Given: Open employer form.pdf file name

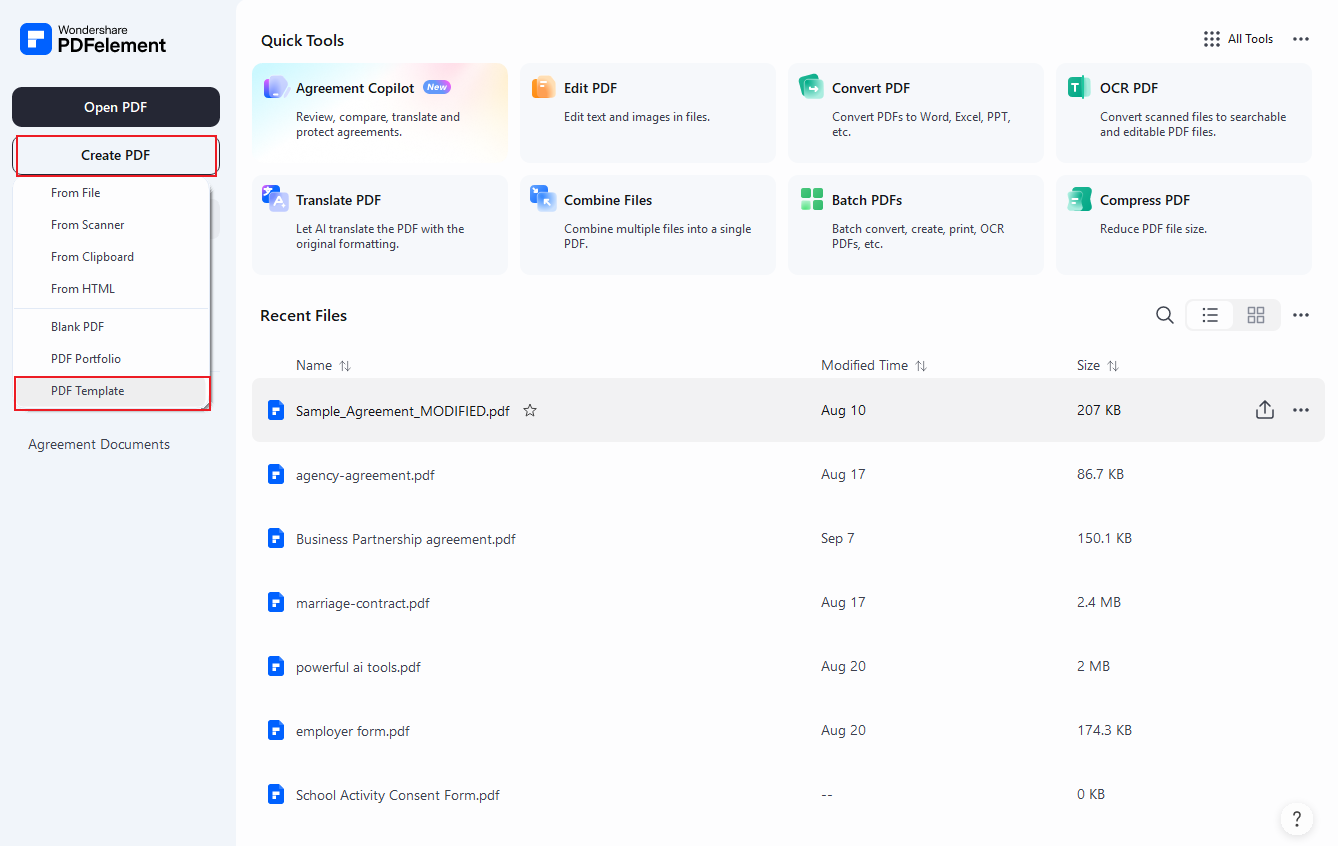Looking at the screenshot, I should click(x=353, y=731).
